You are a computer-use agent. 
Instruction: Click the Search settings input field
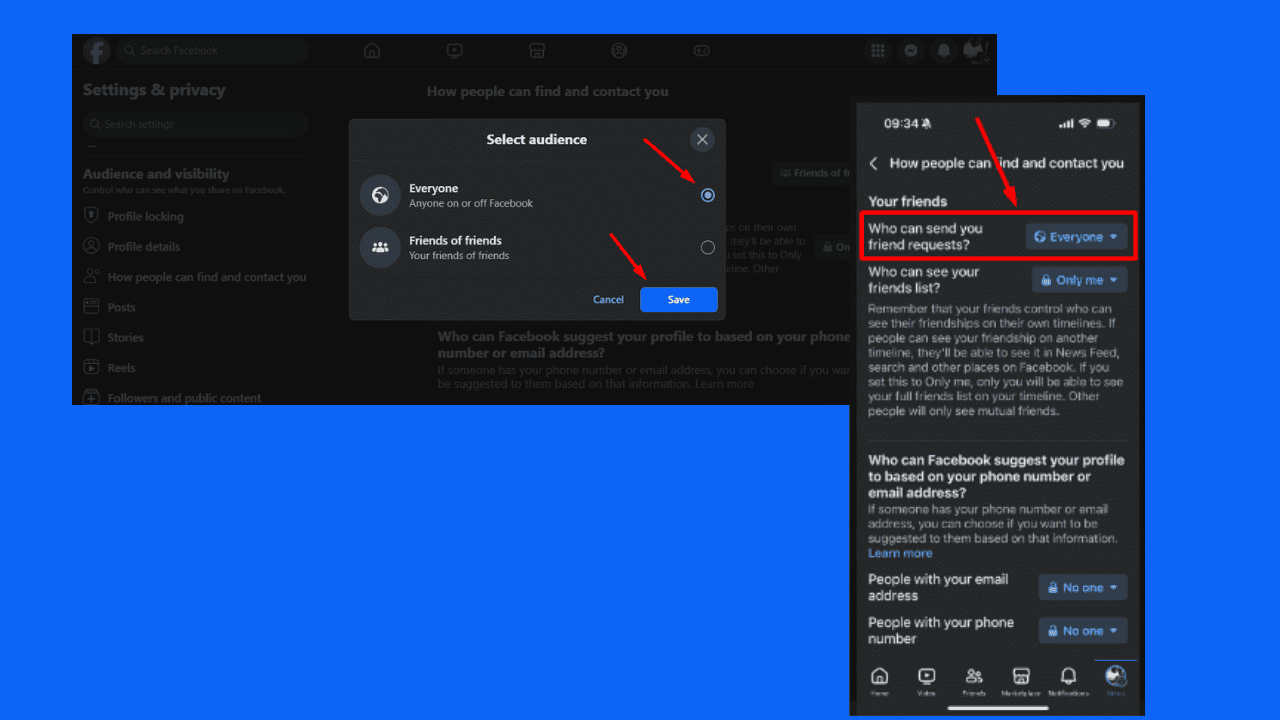pyautogui.click(x=195, y=124)
